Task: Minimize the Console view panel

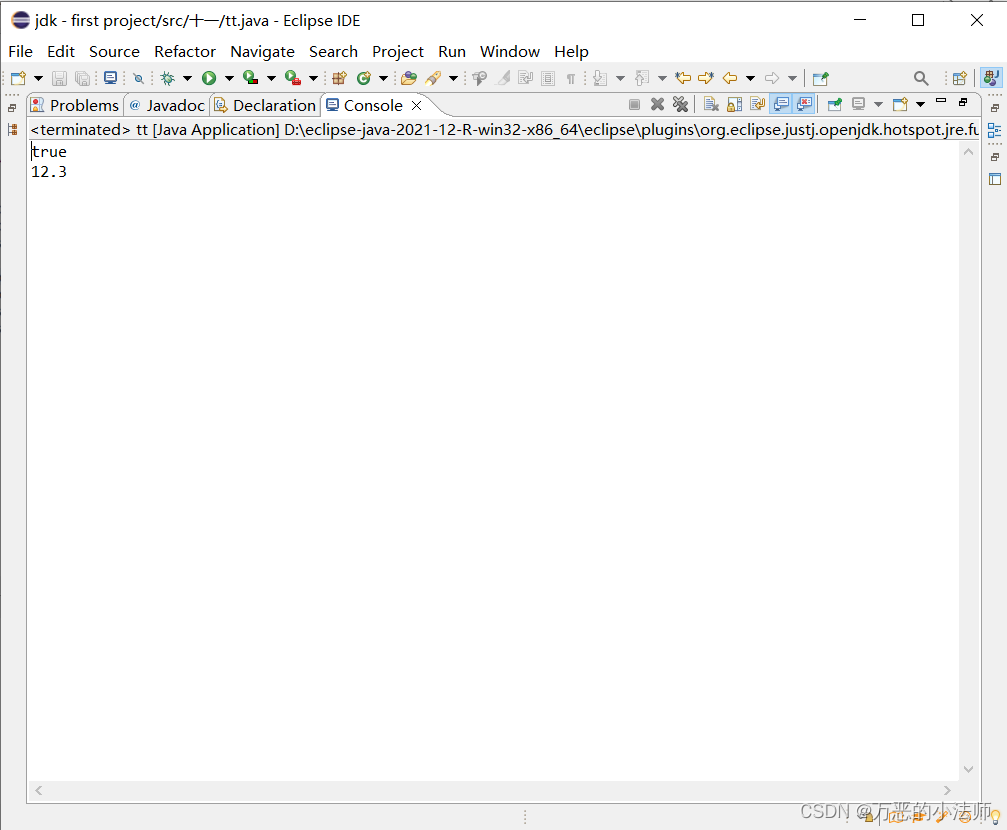Action: pyautogui.click(x=941, y=101)
